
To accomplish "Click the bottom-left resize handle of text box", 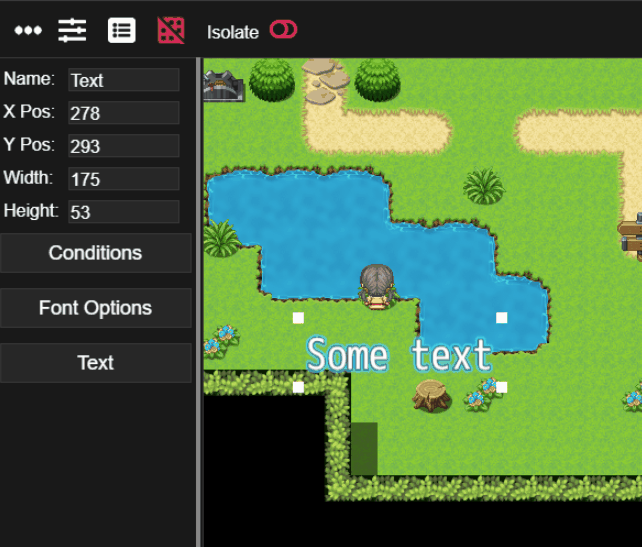I will click(298, 387).
